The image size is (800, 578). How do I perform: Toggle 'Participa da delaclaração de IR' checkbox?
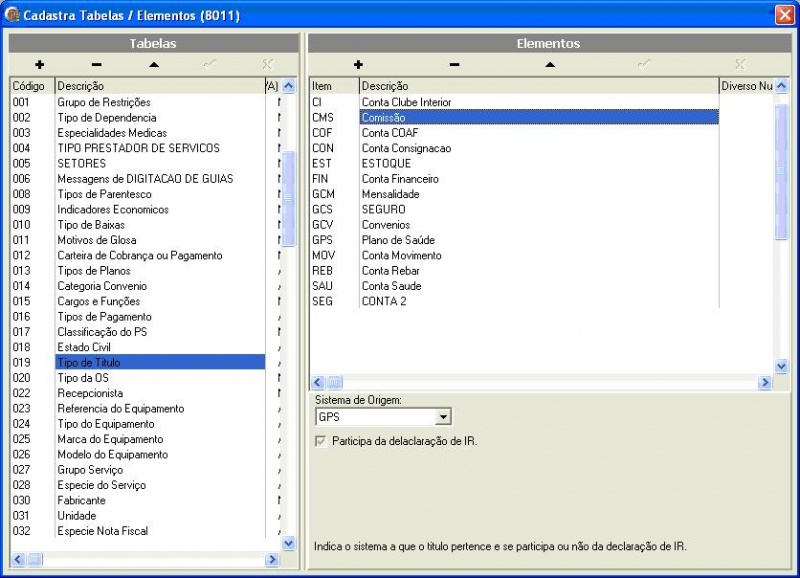tap(320, 441)
